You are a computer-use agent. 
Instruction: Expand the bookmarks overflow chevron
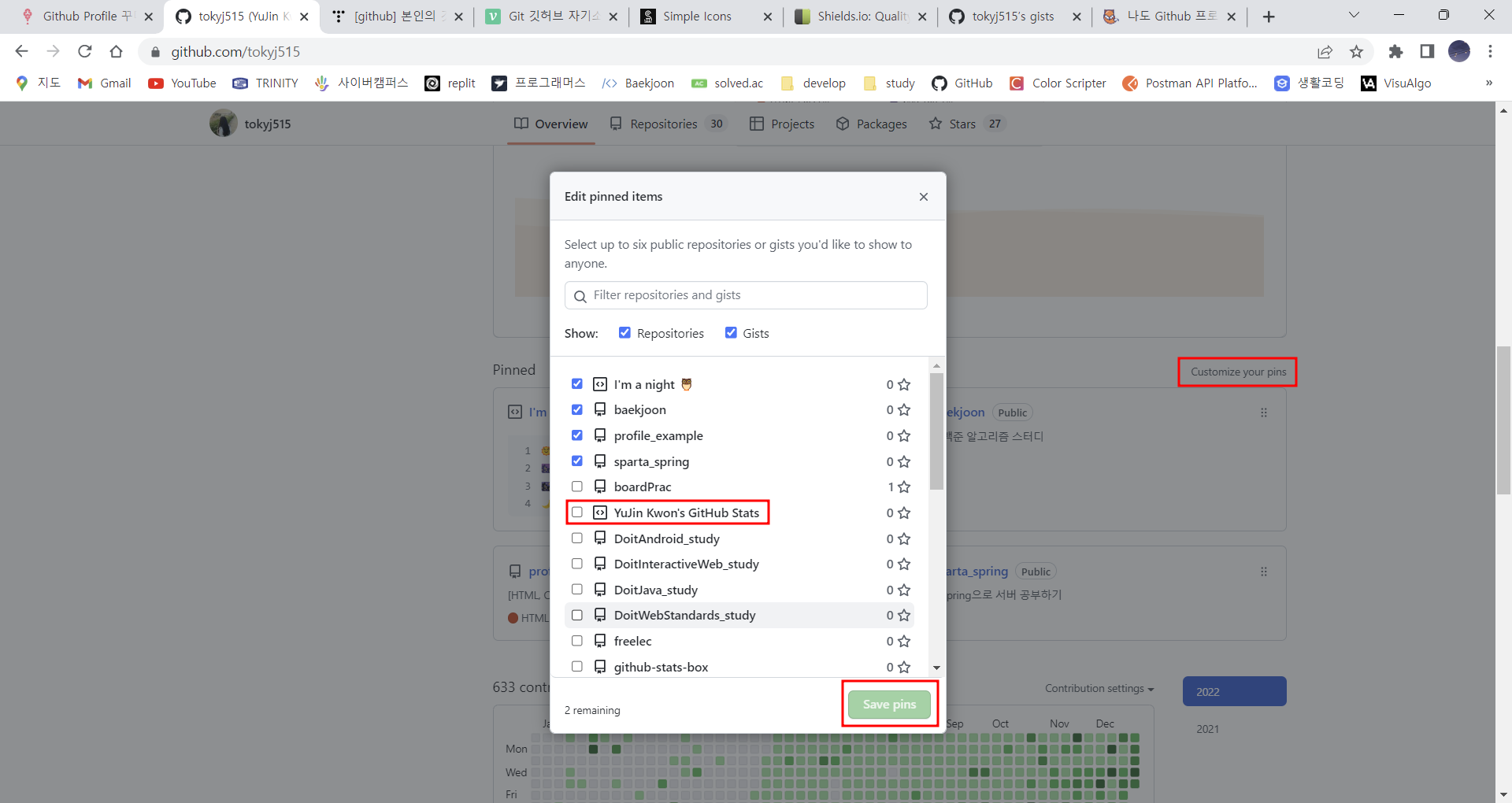[1488, 83]
